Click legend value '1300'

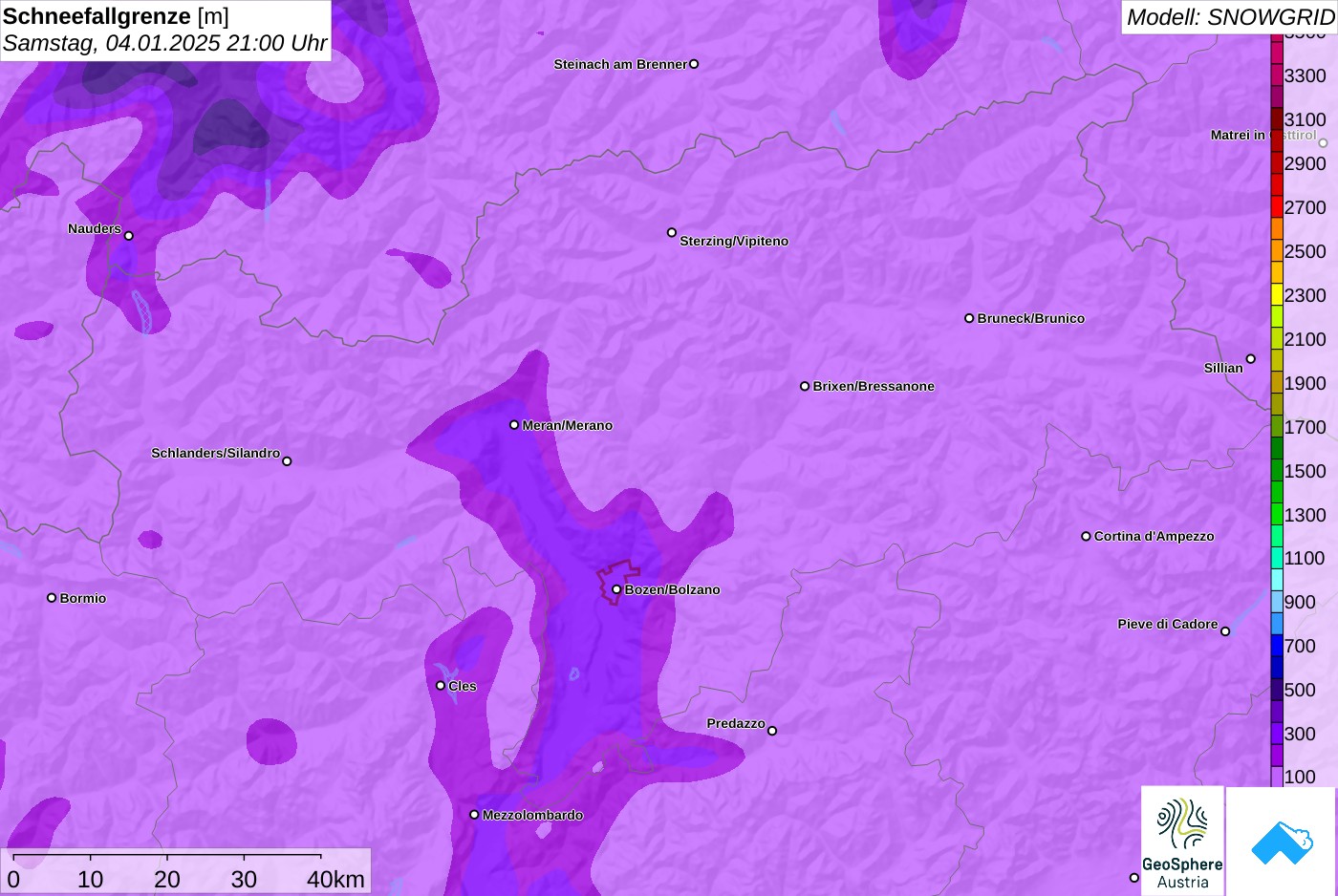click(1306, 515)
